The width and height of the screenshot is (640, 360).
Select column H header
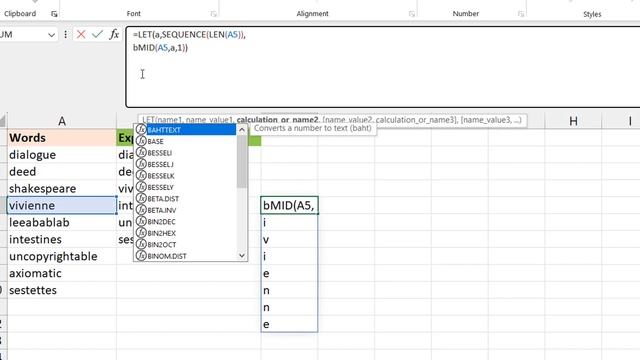tap(573, 121)
